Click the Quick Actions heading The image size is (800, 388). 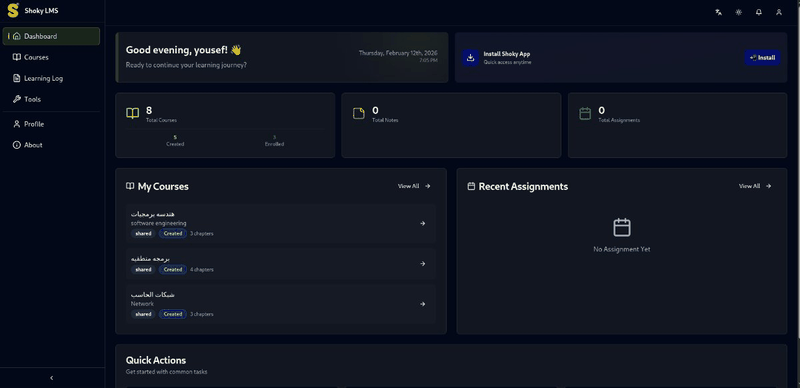(156, 360)
